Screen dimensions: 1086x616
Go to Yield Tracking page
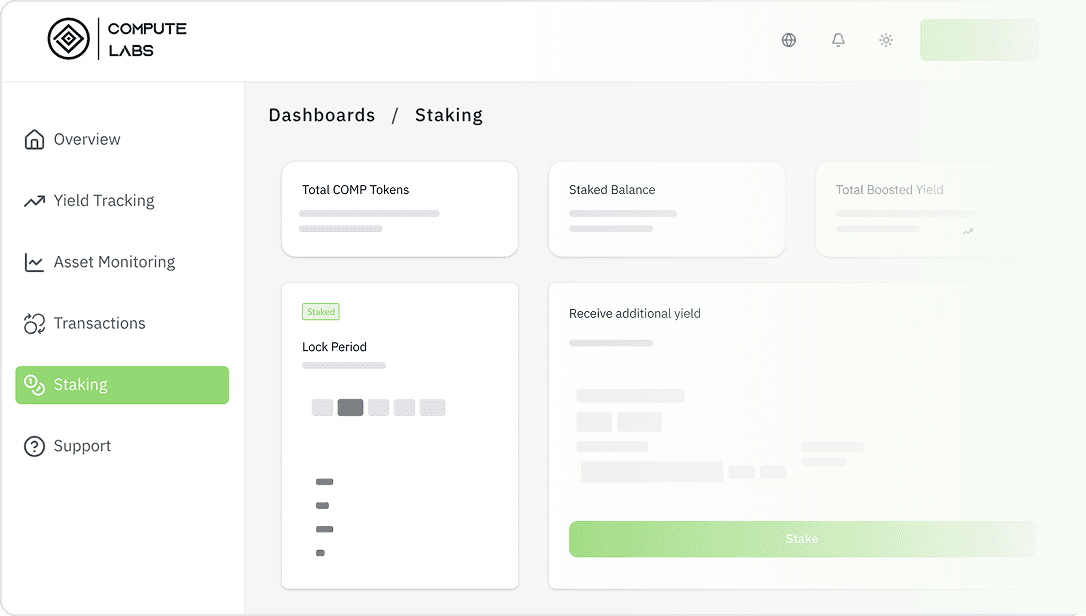pos(122,201)
